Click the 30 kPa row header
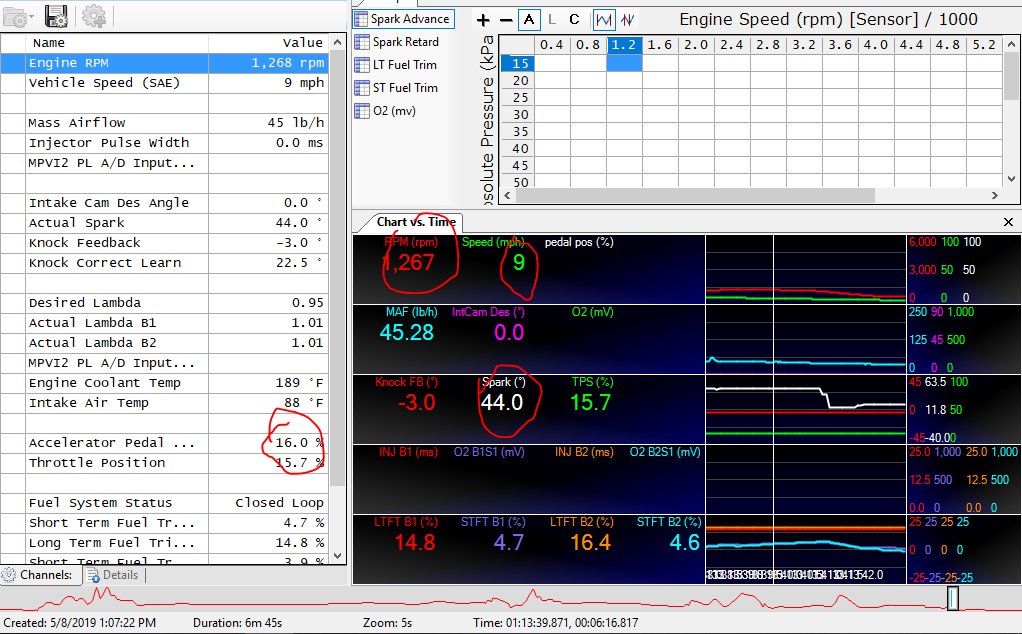The height and width of the screenshot is (634, 1022). (x=519, y=115)
